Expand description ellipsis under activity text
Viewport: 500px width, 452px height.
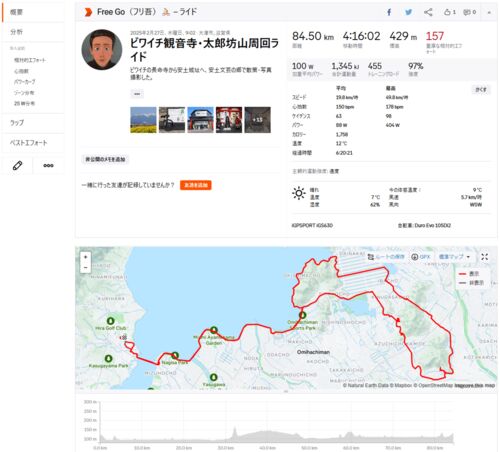click(x=137, y=94)
